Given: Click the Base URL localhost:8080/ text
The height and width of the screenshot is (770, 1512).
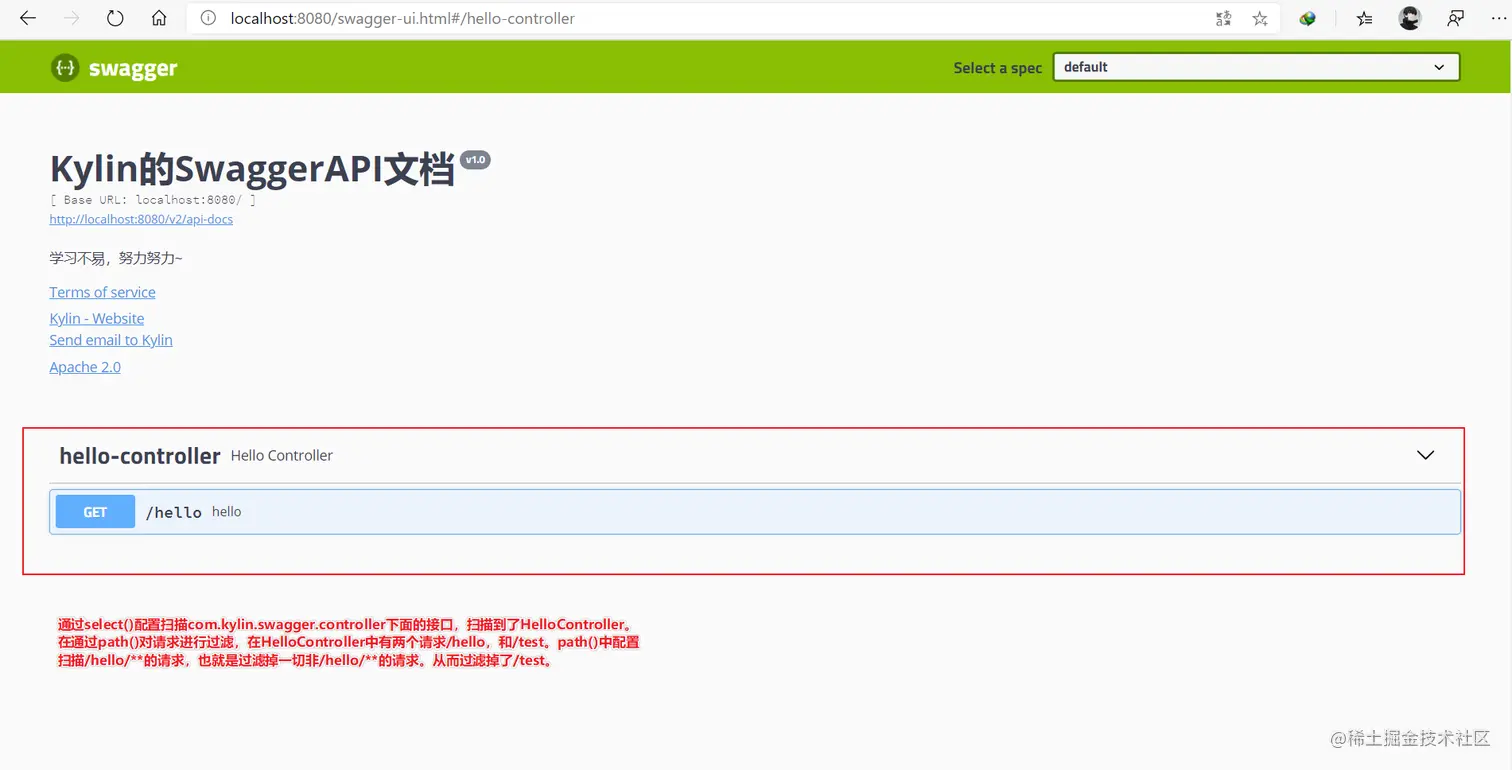Looking at the screenshot, I should tap(153, 200).
